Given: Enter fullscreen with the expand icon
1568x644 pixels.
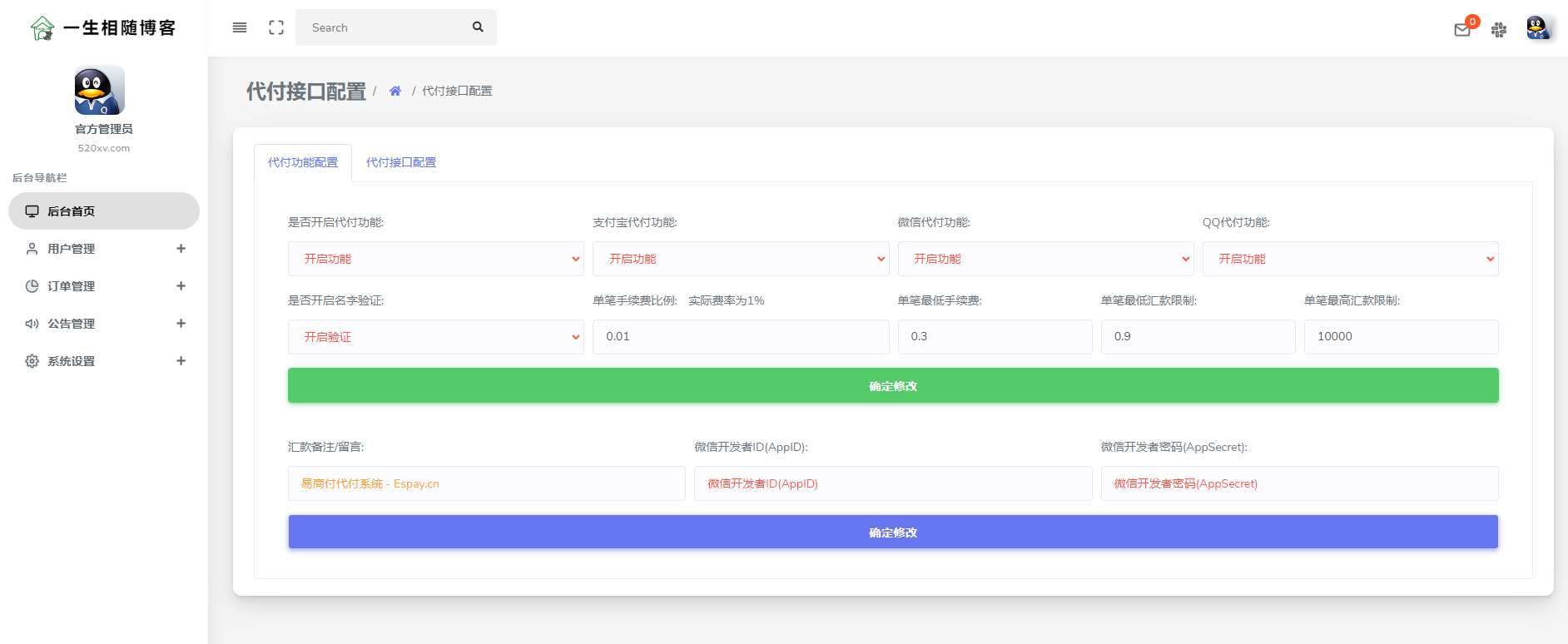Looking at the screenshot, I should click(x=276, y=27).
